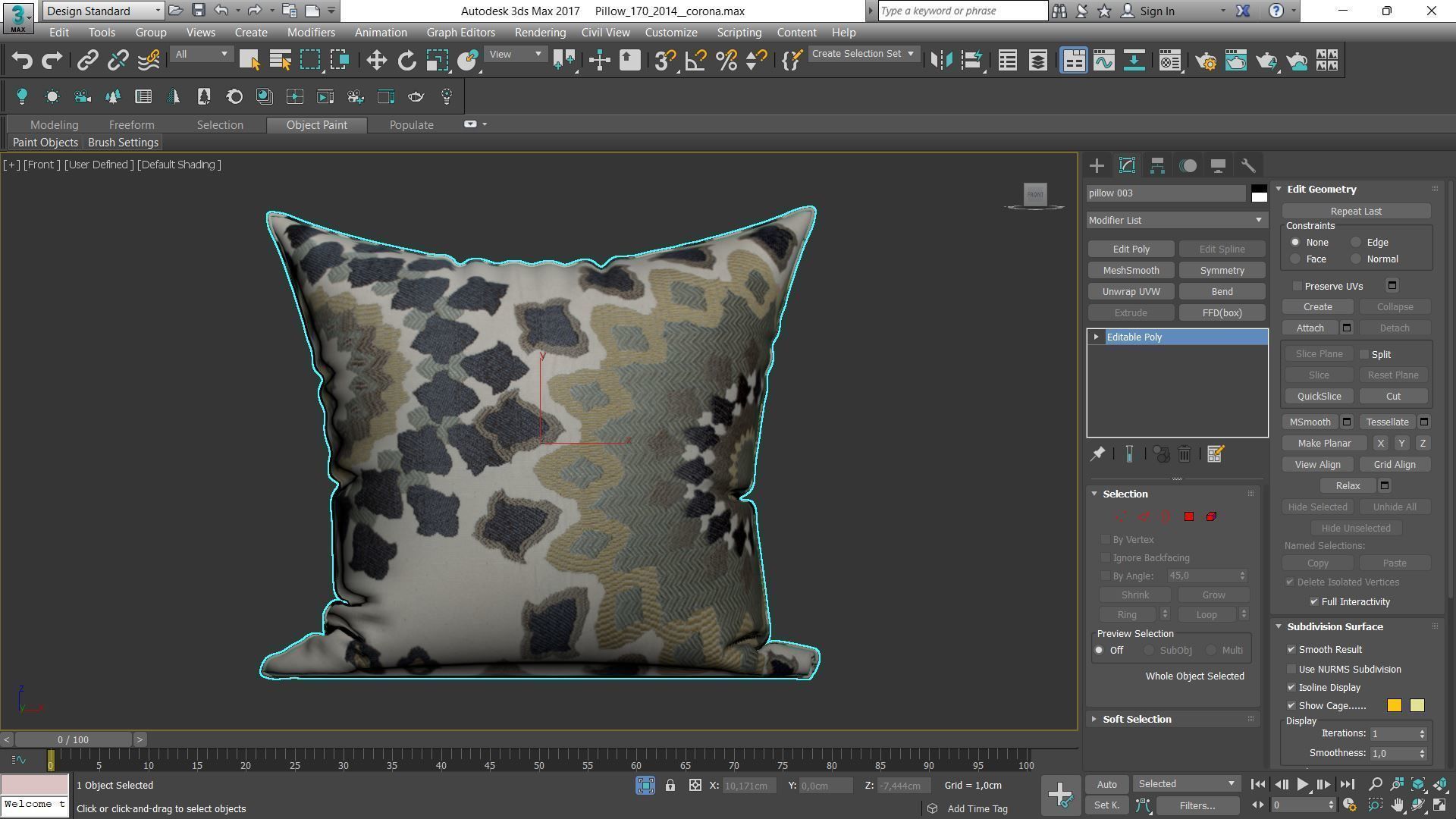The width and height of the screenshot is (1456, 819).
Task: Expand the Soft Selection rollout
Action: point(1137,720)
